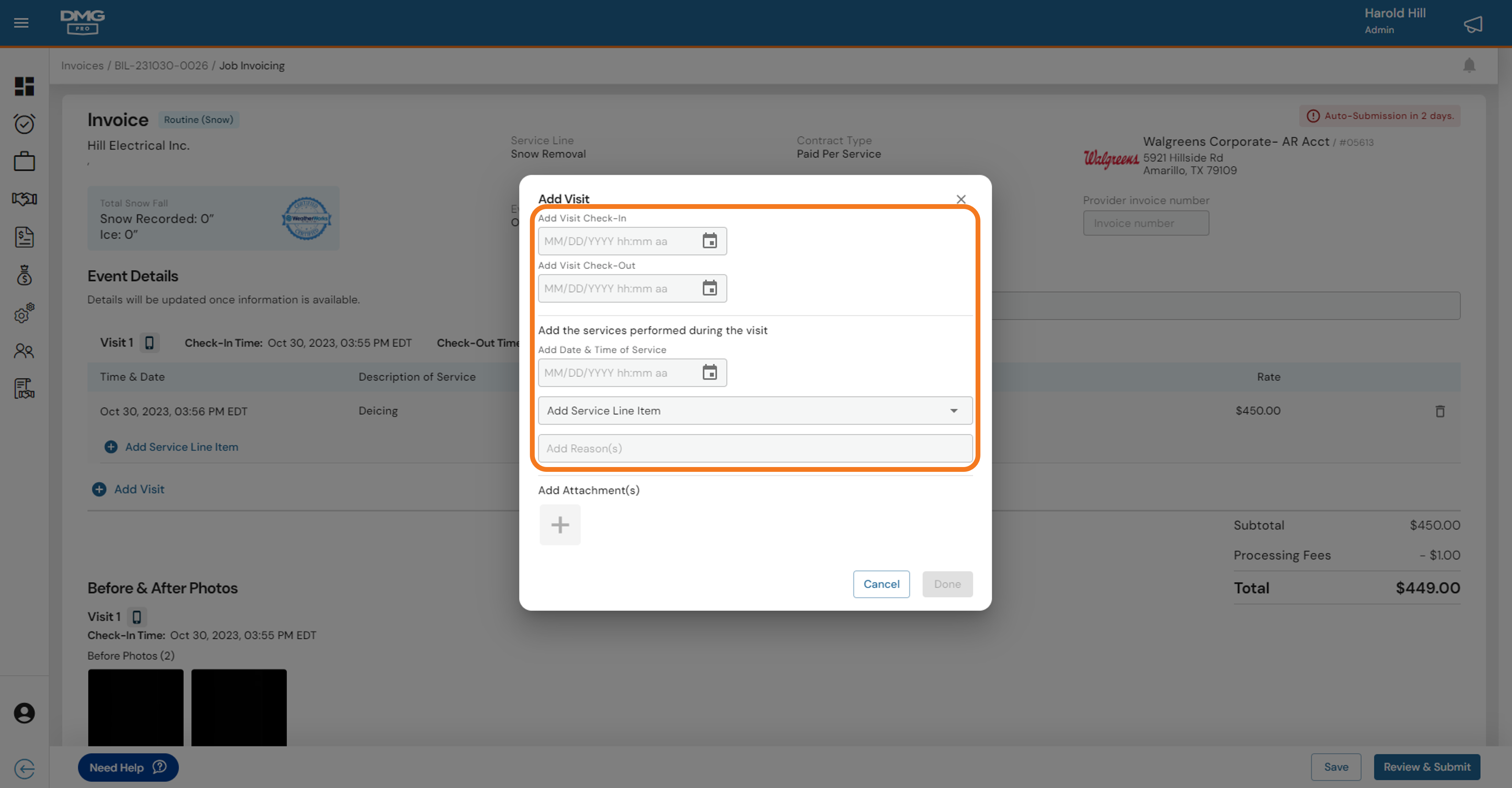Click the megaphone announcements icon in header
Screen dimensions: 1512x788
(x=1473, y=24)
